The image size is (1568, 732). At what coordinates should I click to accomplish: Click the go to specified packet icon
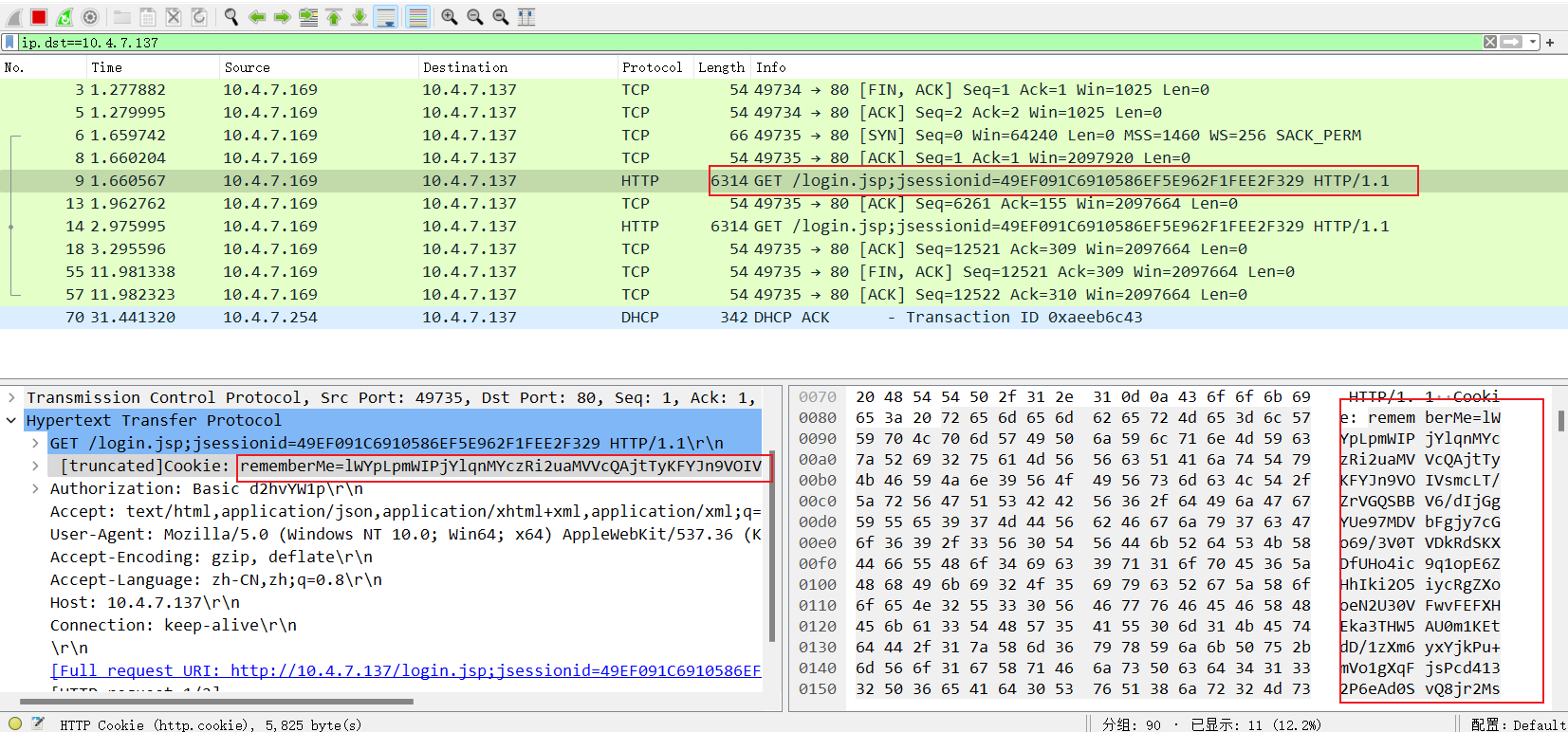[x=308, y=17]
